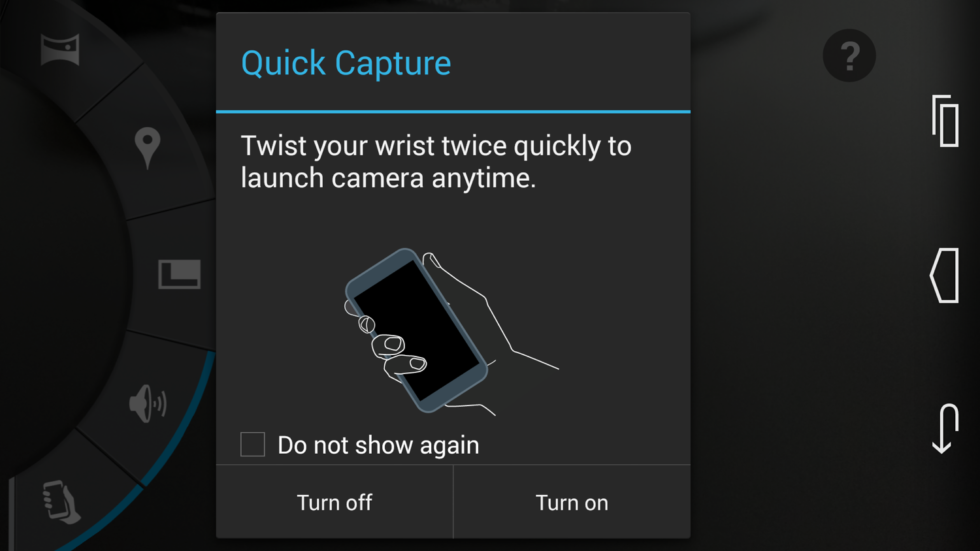Image resolution: width=980 pixels, height=551 pixels.
Task: Select the widescreen aspect ratio icon
Action: click(179, 274)
